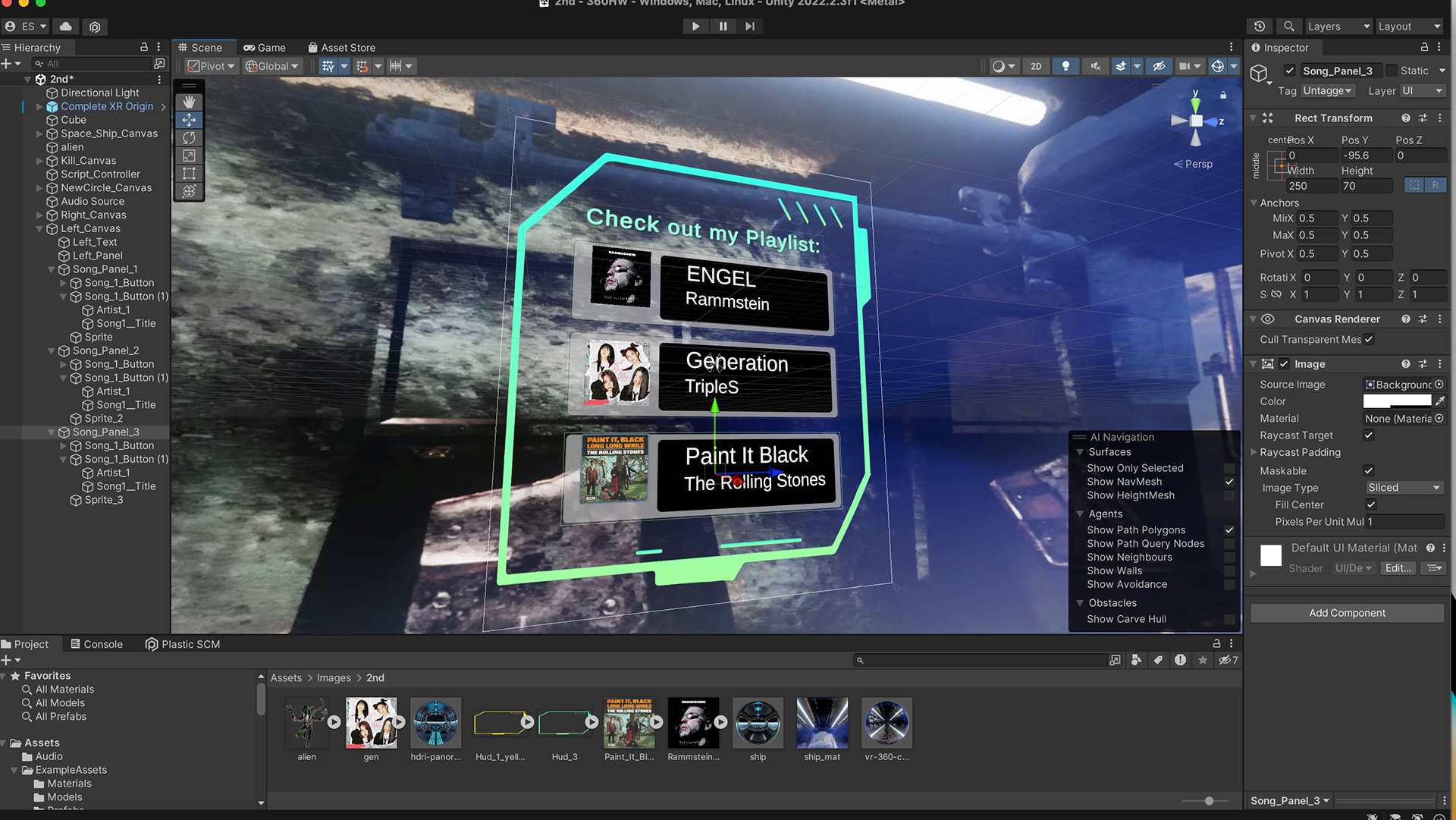The width and height of the screenshot is (1456, 820).
Task: Lock the Hierarchy panel
Action: (x=144, y=47)
